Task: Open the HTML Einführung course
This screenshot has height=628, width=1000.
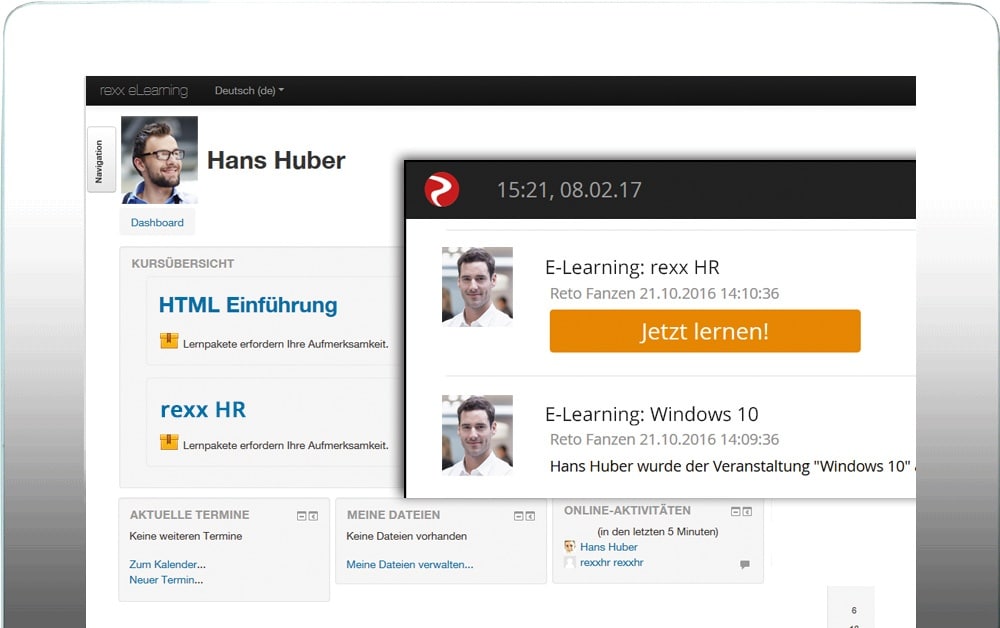Action: [248, 305]
